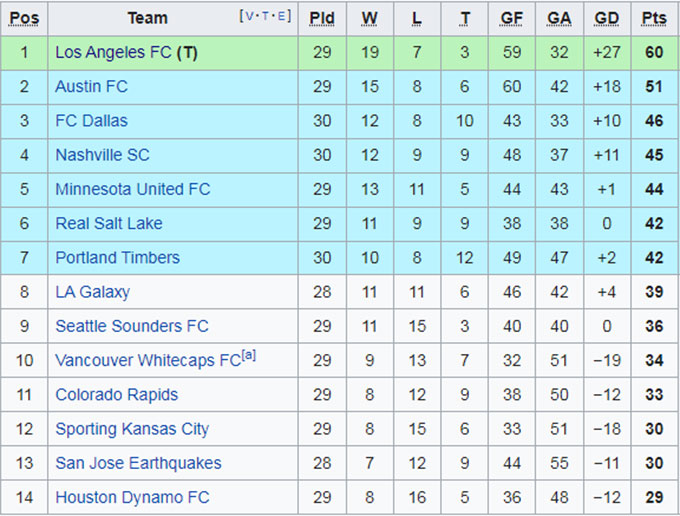Open San Jose Earthquakes link
The width and height of the screenshot is (680, 516).
pos(138,463)
